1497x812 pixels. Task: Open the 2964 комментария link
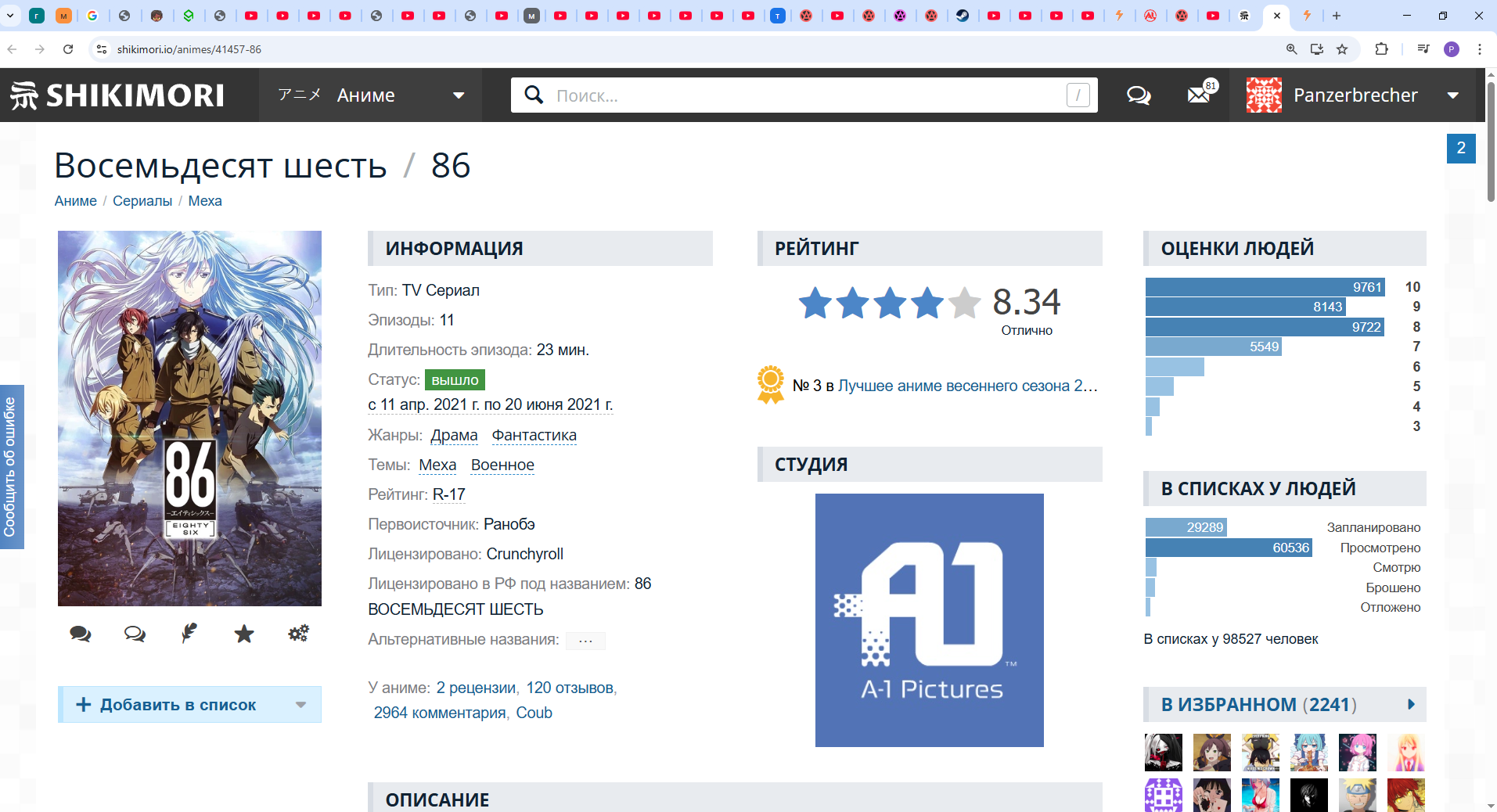(x=440, y=713)
